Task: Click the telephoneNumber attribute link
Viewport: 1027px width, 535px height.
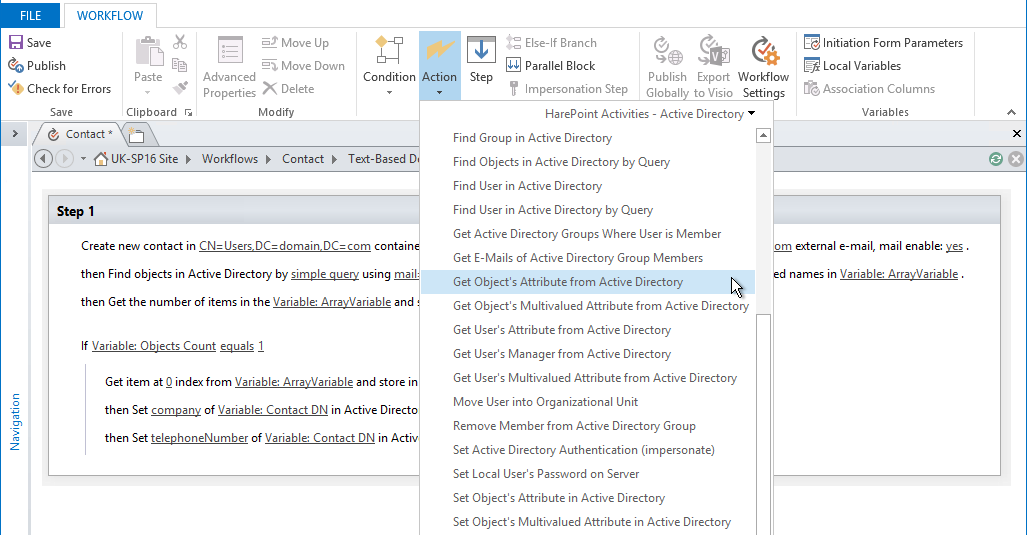Action: [200, 437]
